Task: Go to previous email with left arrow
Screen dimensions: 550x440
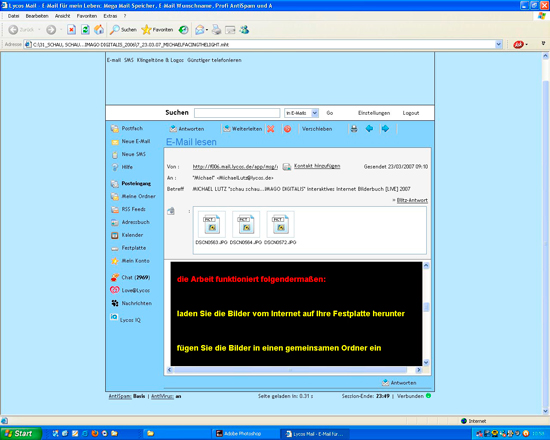Action: pyautogui.click(x=369, y=129)
